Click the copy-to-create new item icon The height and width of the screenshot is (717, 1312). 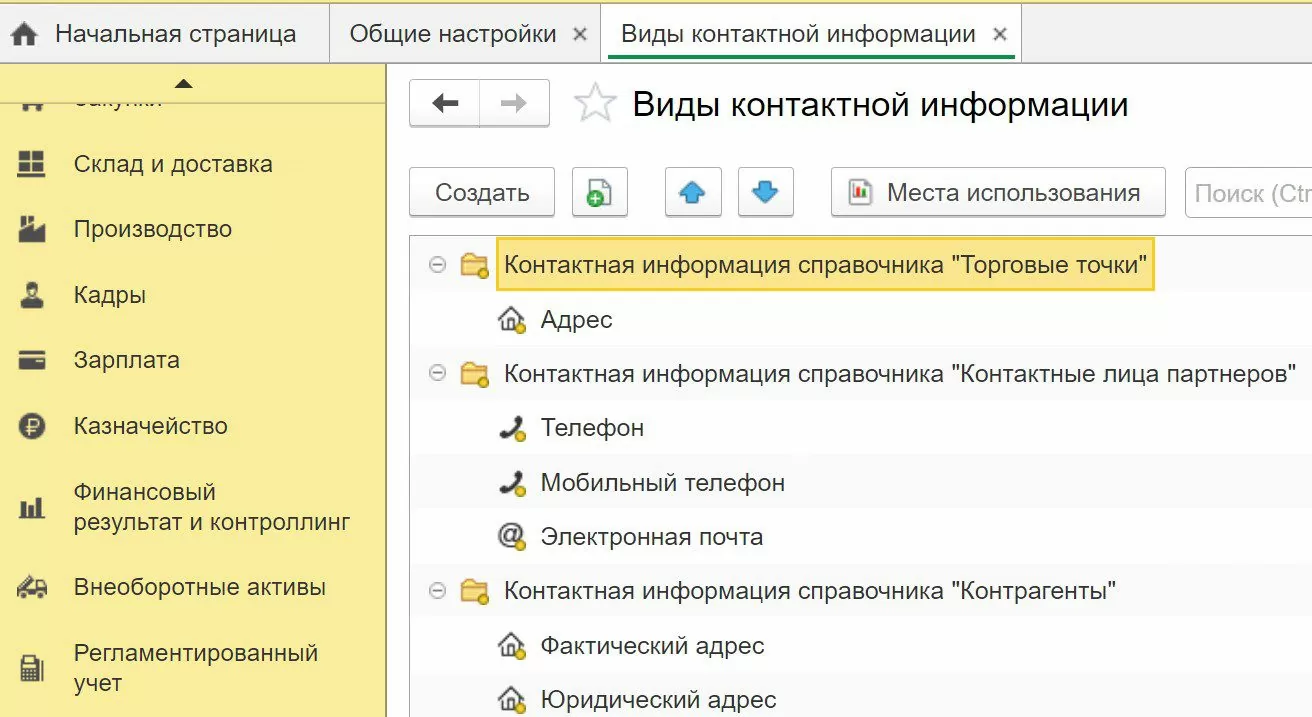599,192
